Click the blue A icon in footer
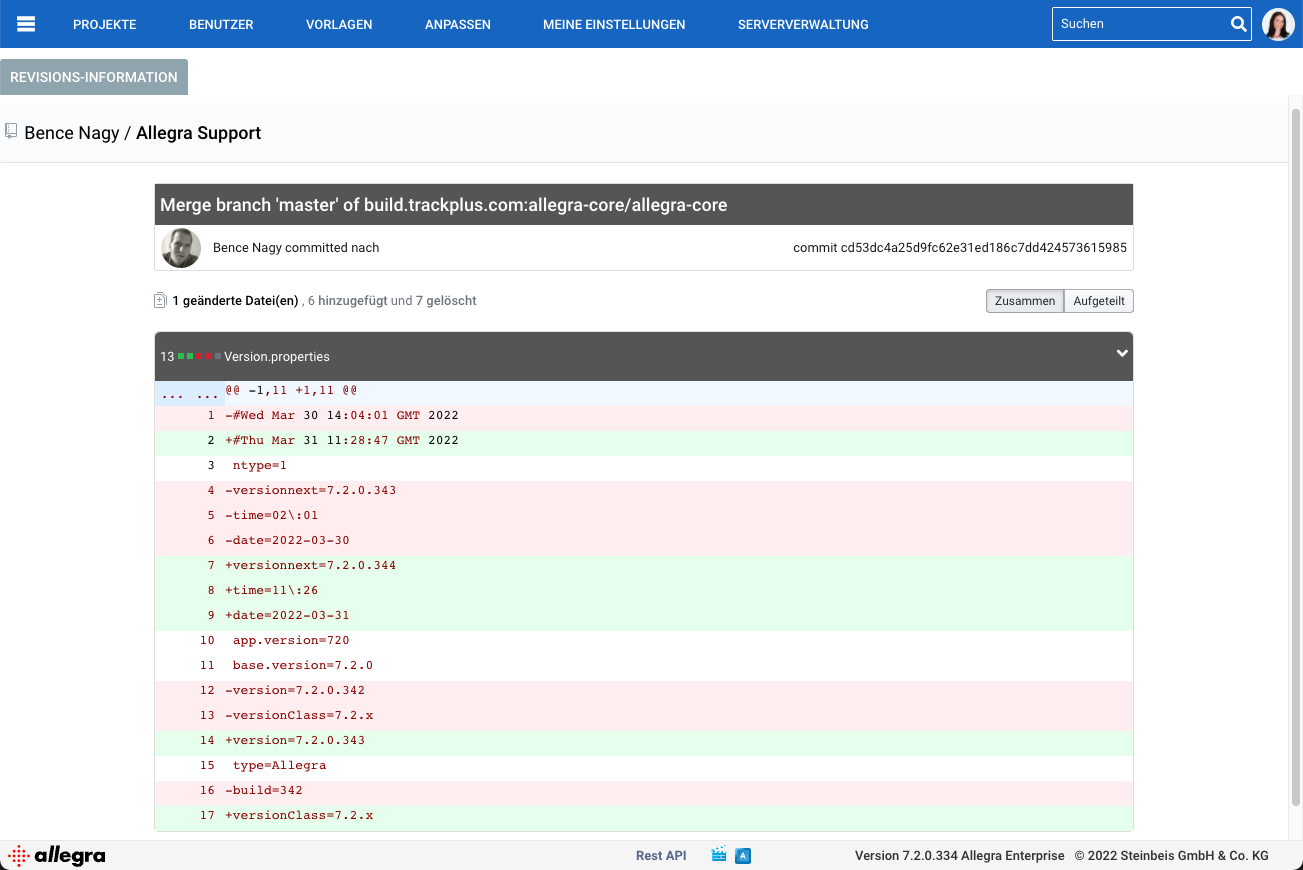The width and height of the screenshot is (1303, 870). pyautogui.click(x=743, y=856)
